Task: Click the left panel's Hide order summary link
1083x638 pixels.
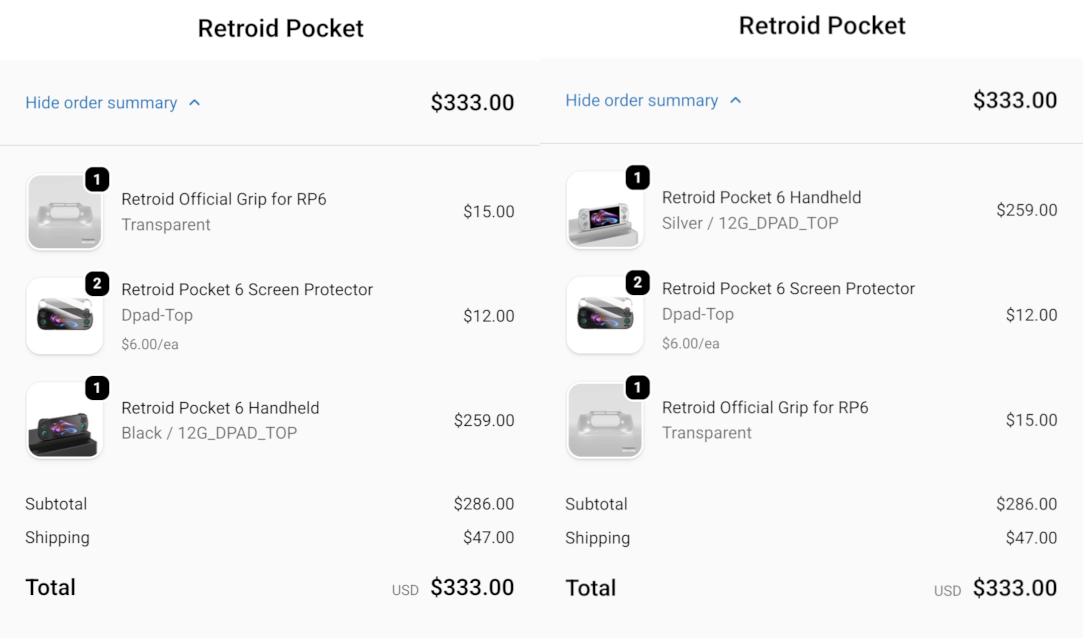Action: (x=101, y=103)
